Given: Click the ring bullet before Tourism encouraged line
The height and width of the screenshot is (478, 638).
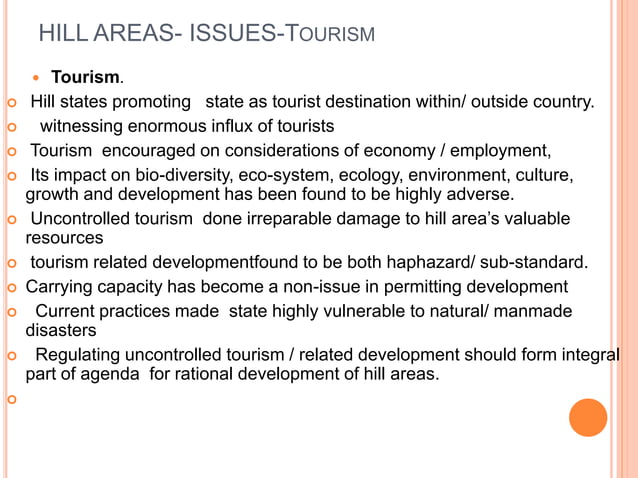Looking at the screenshot, I should 12,151.
